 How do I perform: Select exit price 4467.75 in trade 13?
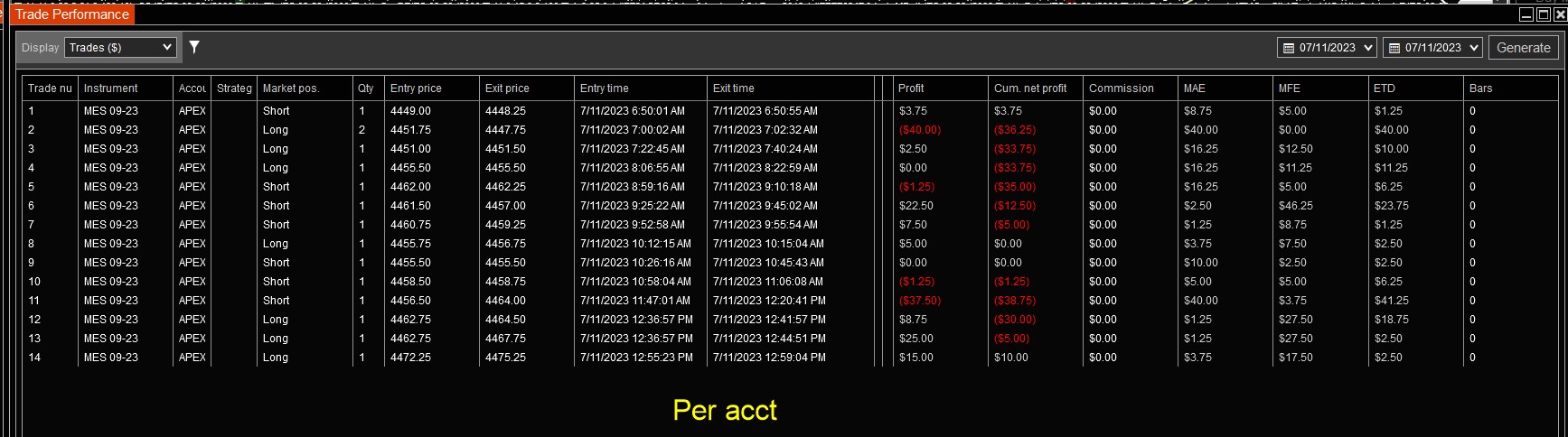point(505,339)
